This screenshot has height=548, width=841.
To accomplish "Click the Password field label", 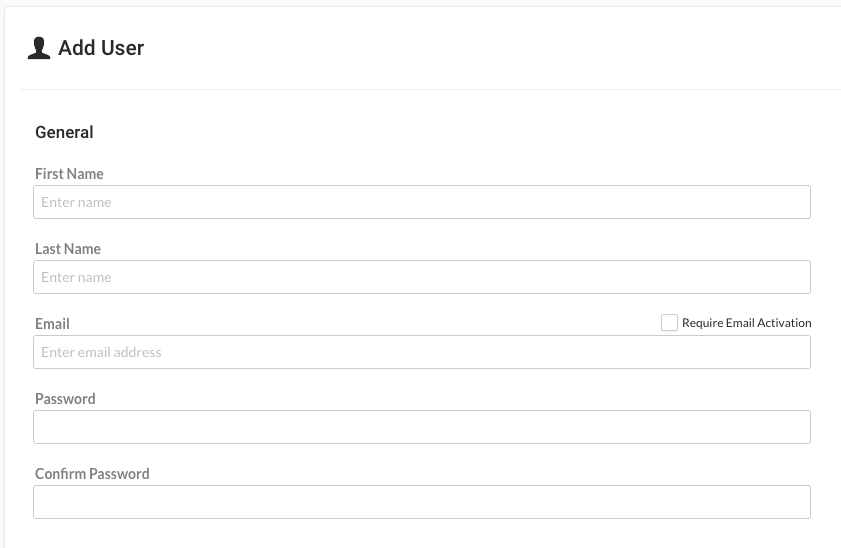I will coord(65,399).
